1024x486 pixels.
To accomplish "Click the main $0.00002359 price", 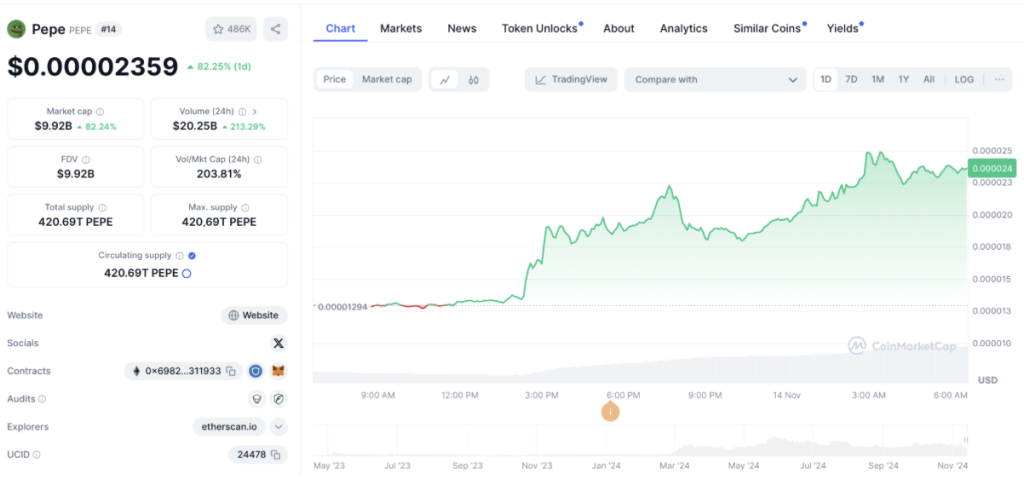I will [x=93, y=66].
